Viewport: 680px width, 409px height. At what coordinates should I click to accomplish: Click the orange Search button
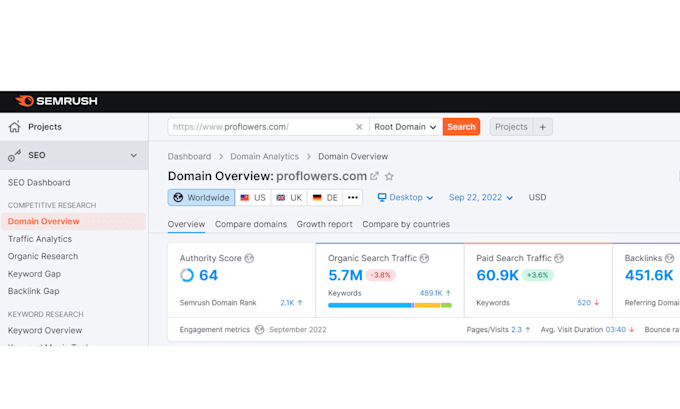coord(461,127)
